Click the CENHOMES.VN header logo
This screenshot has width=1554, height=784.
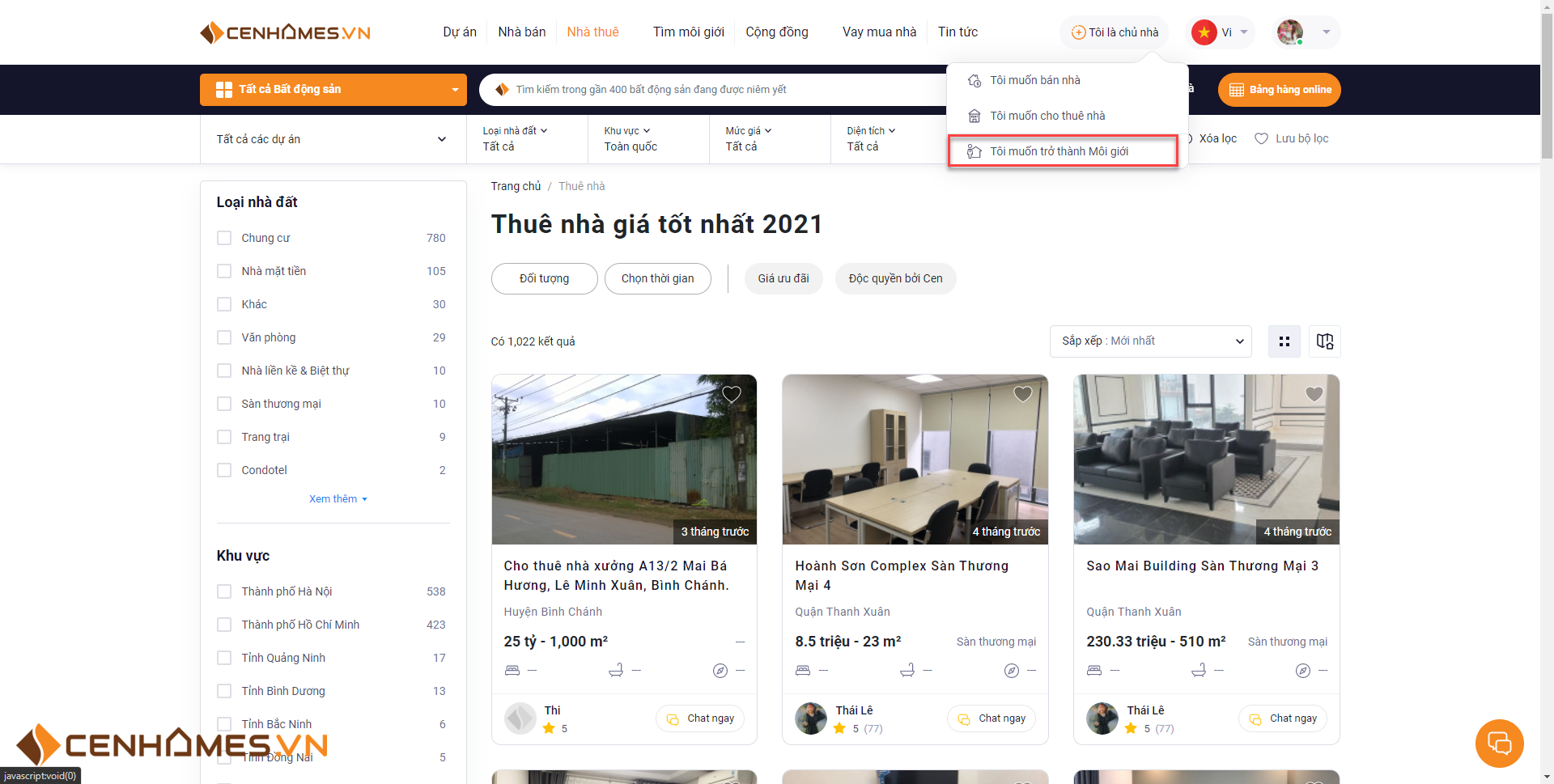click(285, 32)
